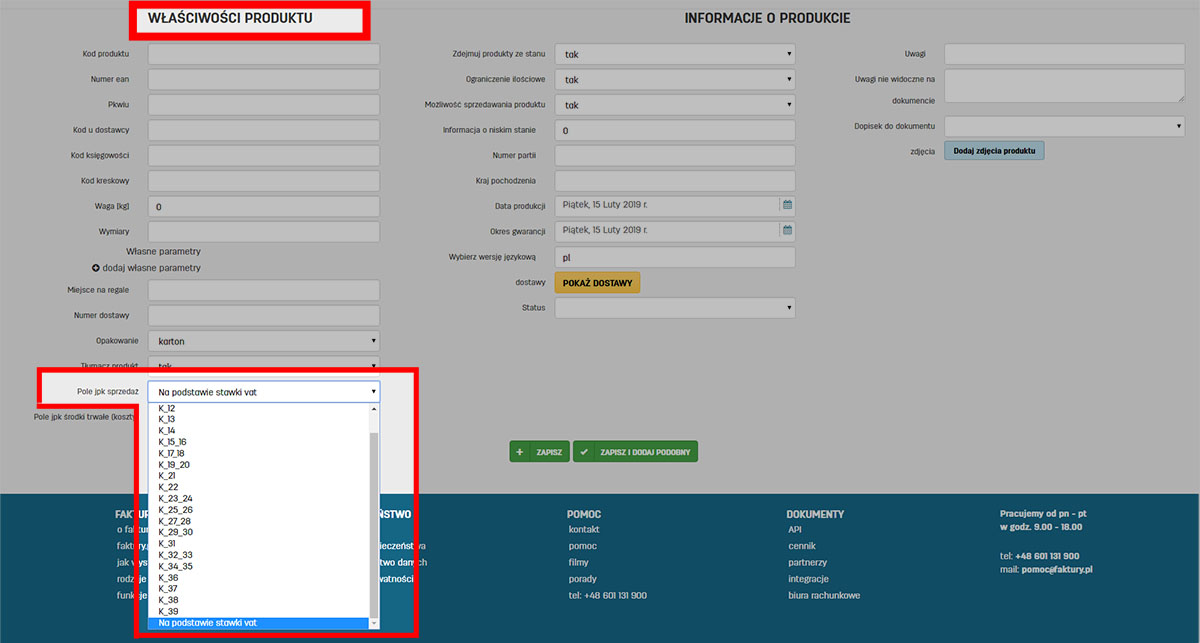
Task: Click the plus icon on ZAPISZ button
Action: [x=520, y=452]
